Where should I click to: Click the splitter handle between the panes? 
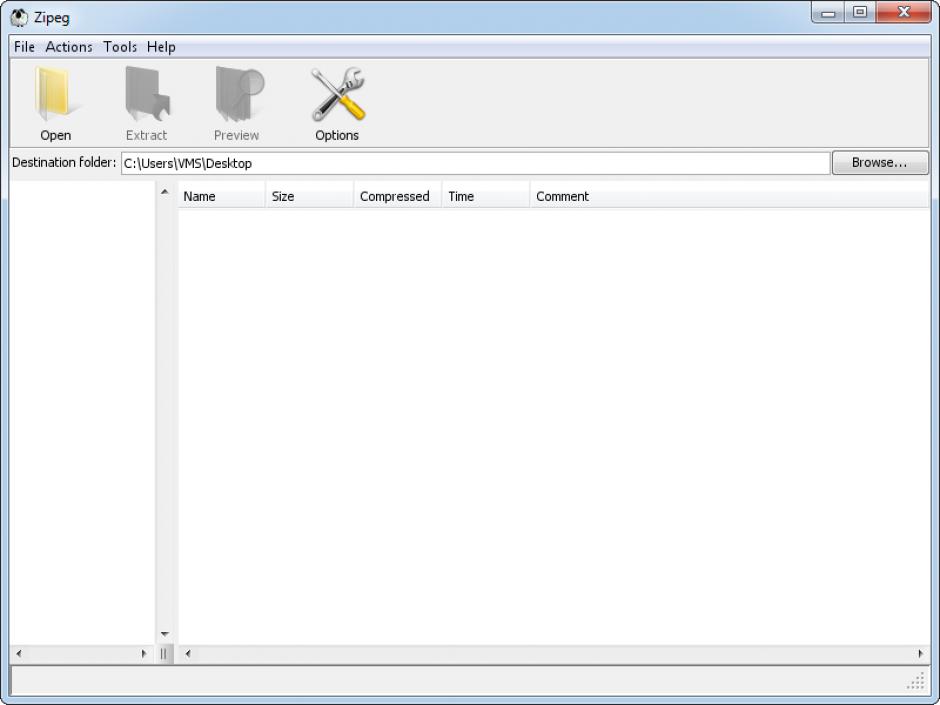[x=164, y=654]
